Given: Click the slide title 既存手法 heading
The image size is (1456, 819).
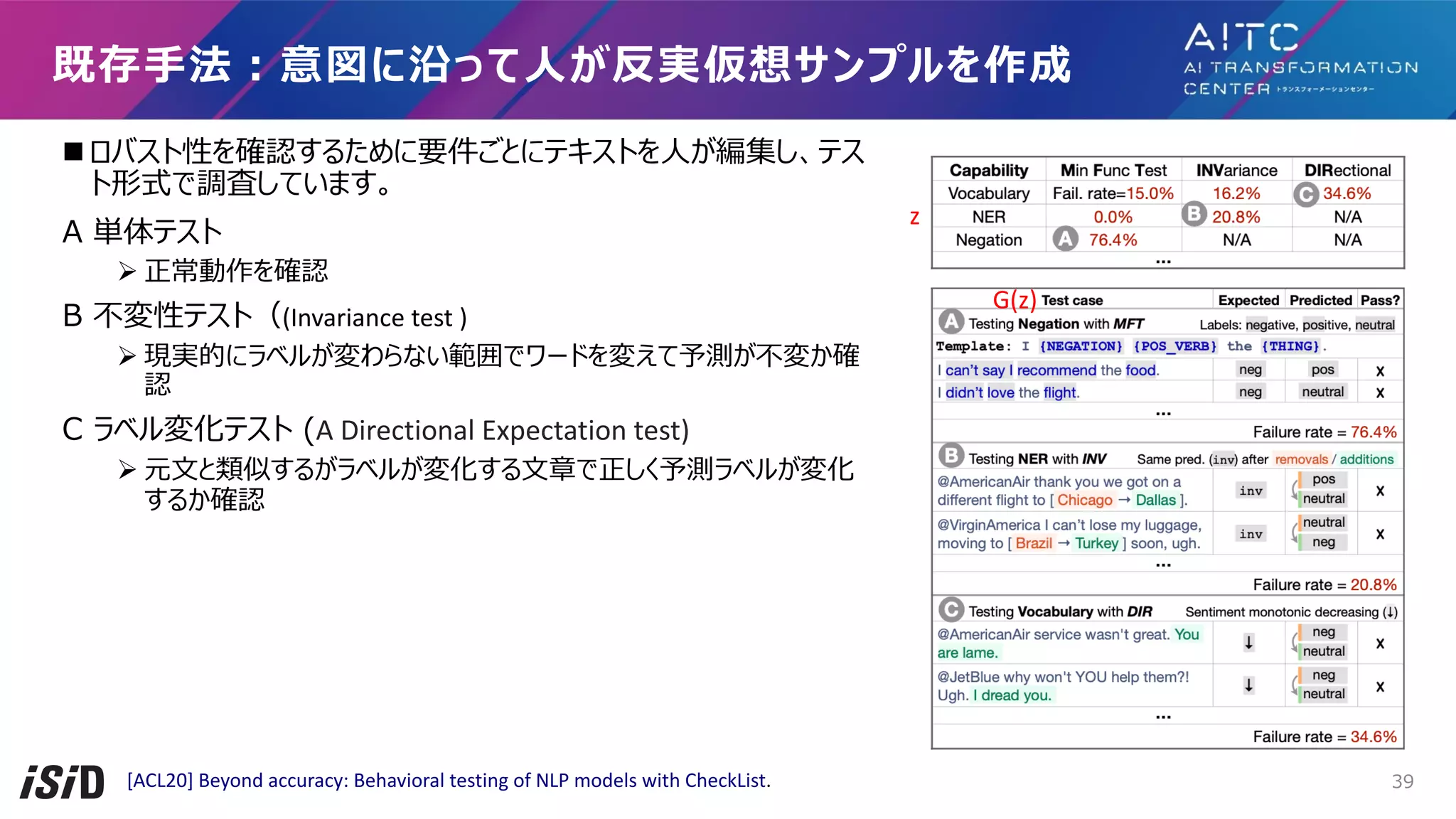Looking at the screenshot, I should 562,65.
